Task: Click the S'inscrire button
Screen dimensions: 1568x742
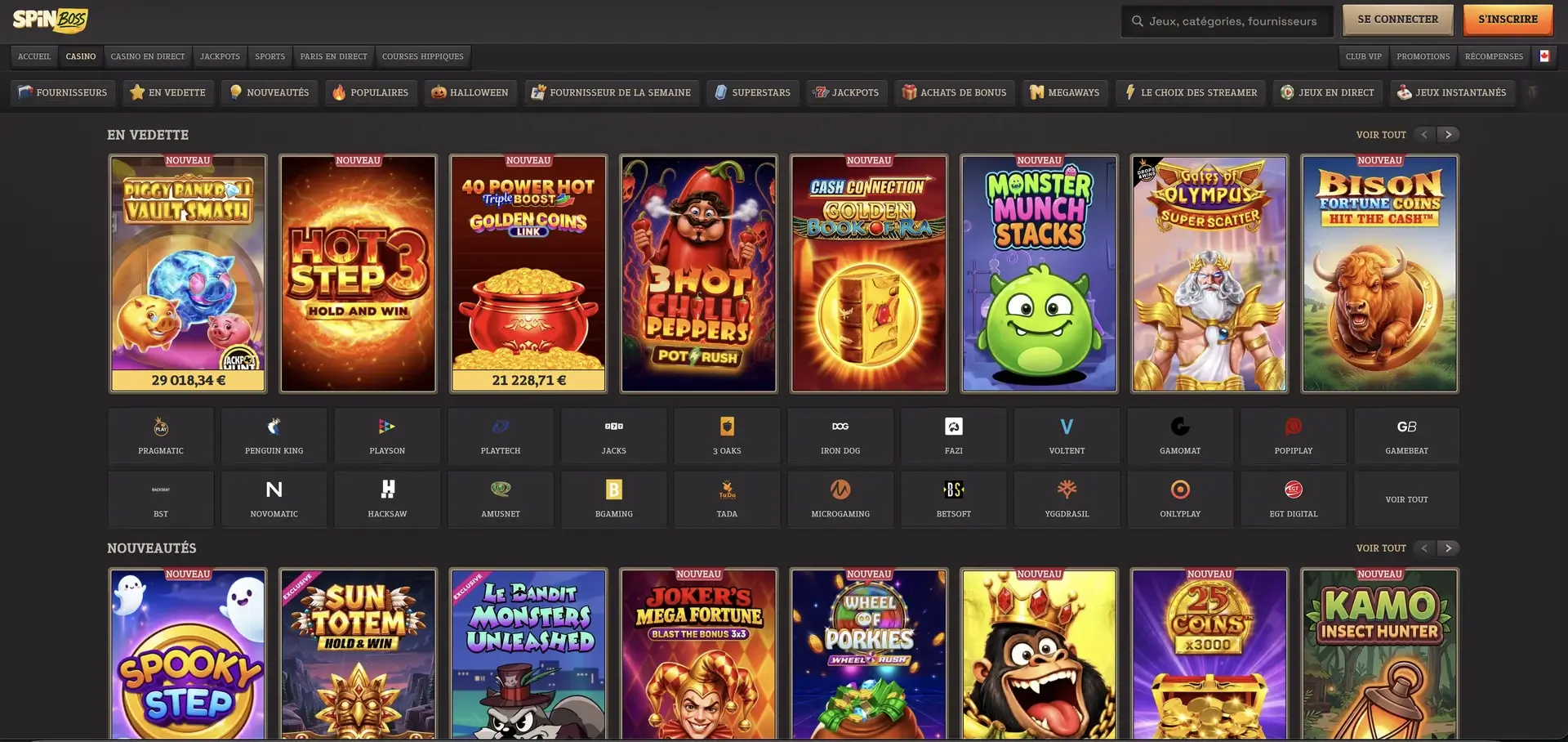Action: click(1508, 20)
